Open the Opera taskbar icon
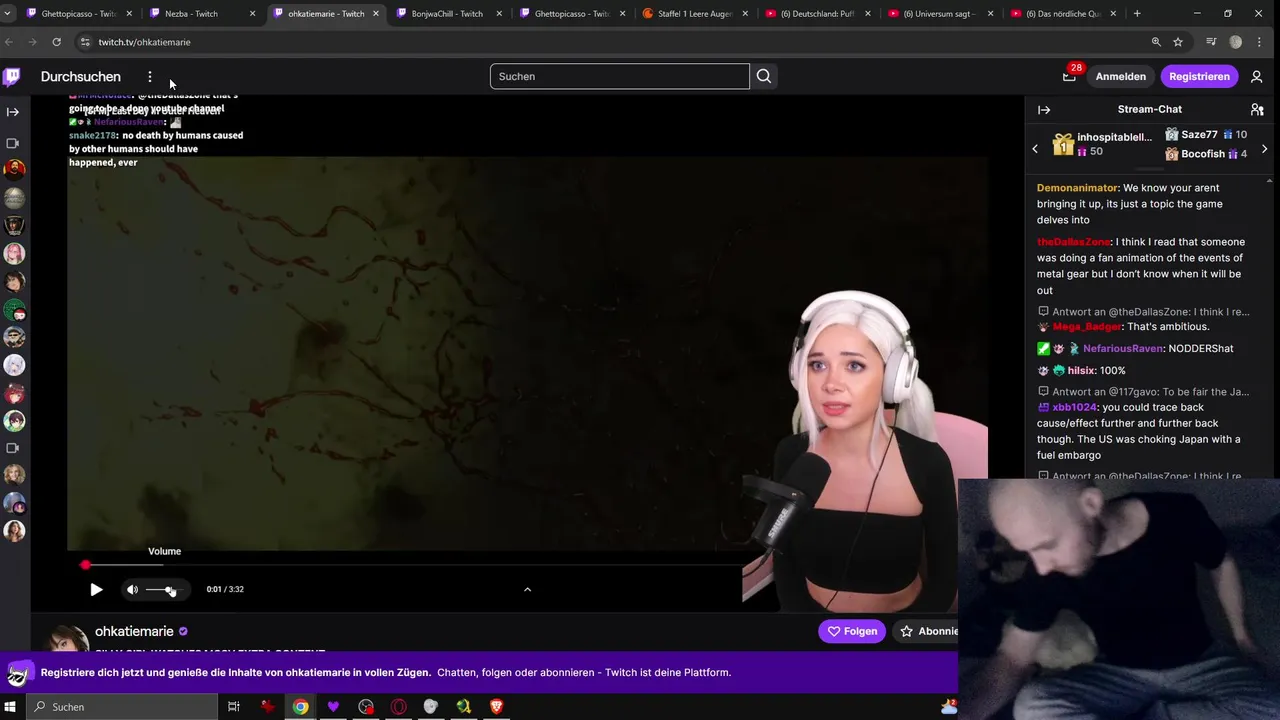 (398, 707)
